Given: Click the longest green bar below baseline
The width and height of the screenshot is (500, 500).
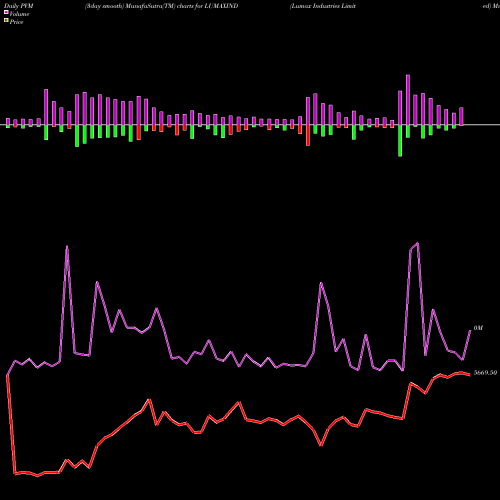Looking at the screenshot, I should (x=400, y=141).
